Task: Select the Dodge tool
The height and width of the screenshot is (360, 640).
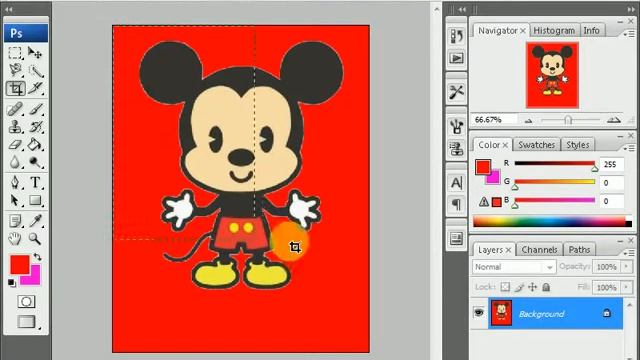Action: [x=35, y=162]
